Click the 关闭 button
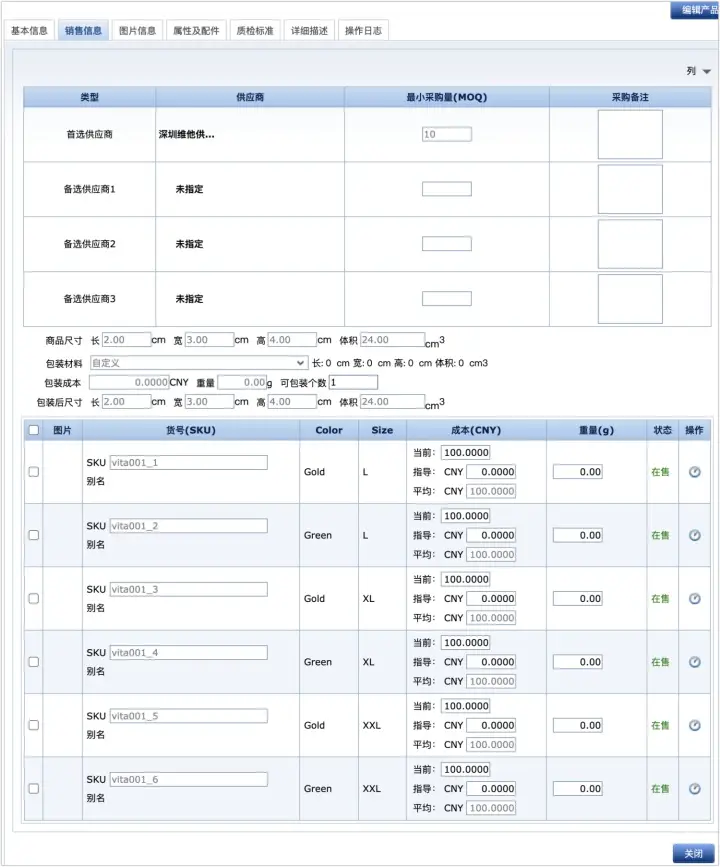The image size is (720, 867). point(693,853)
